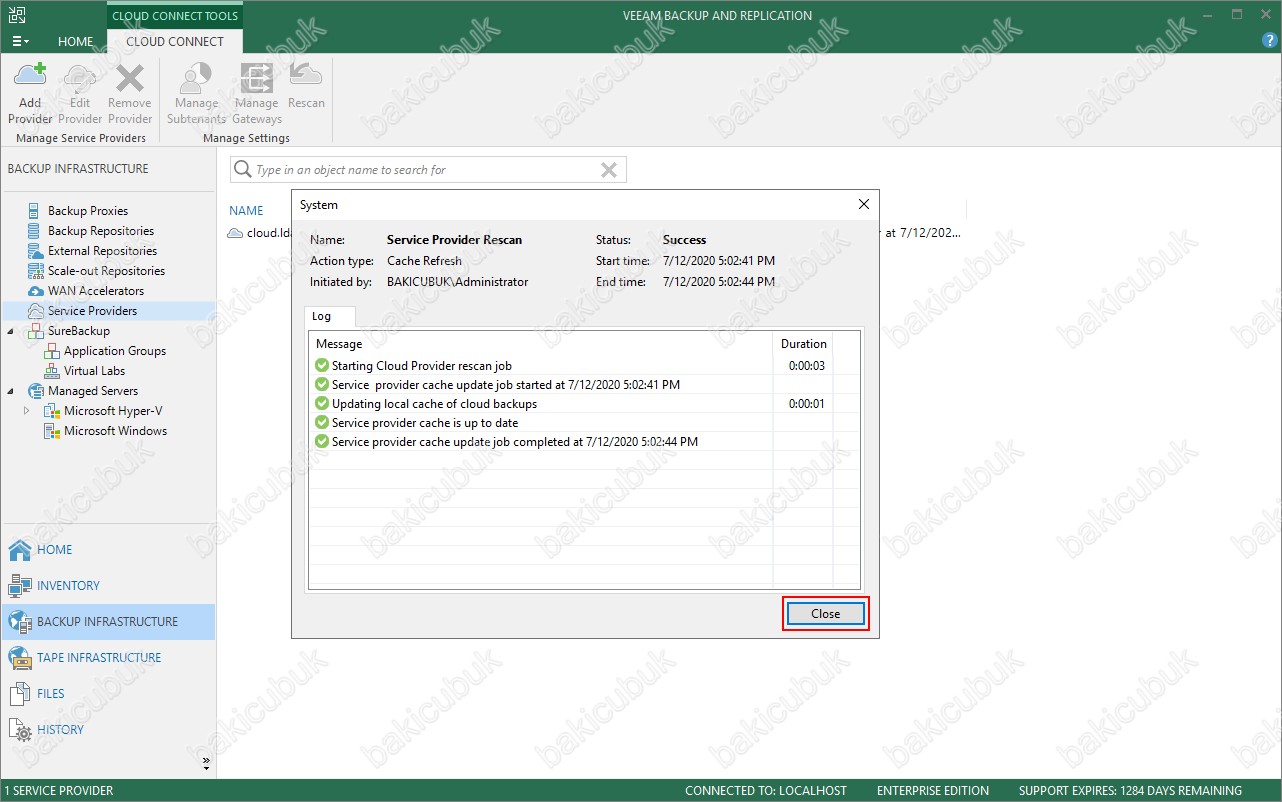Select Service Providers in the tree
This screenshot has height=802, width=1282.
tap(92, 311)
